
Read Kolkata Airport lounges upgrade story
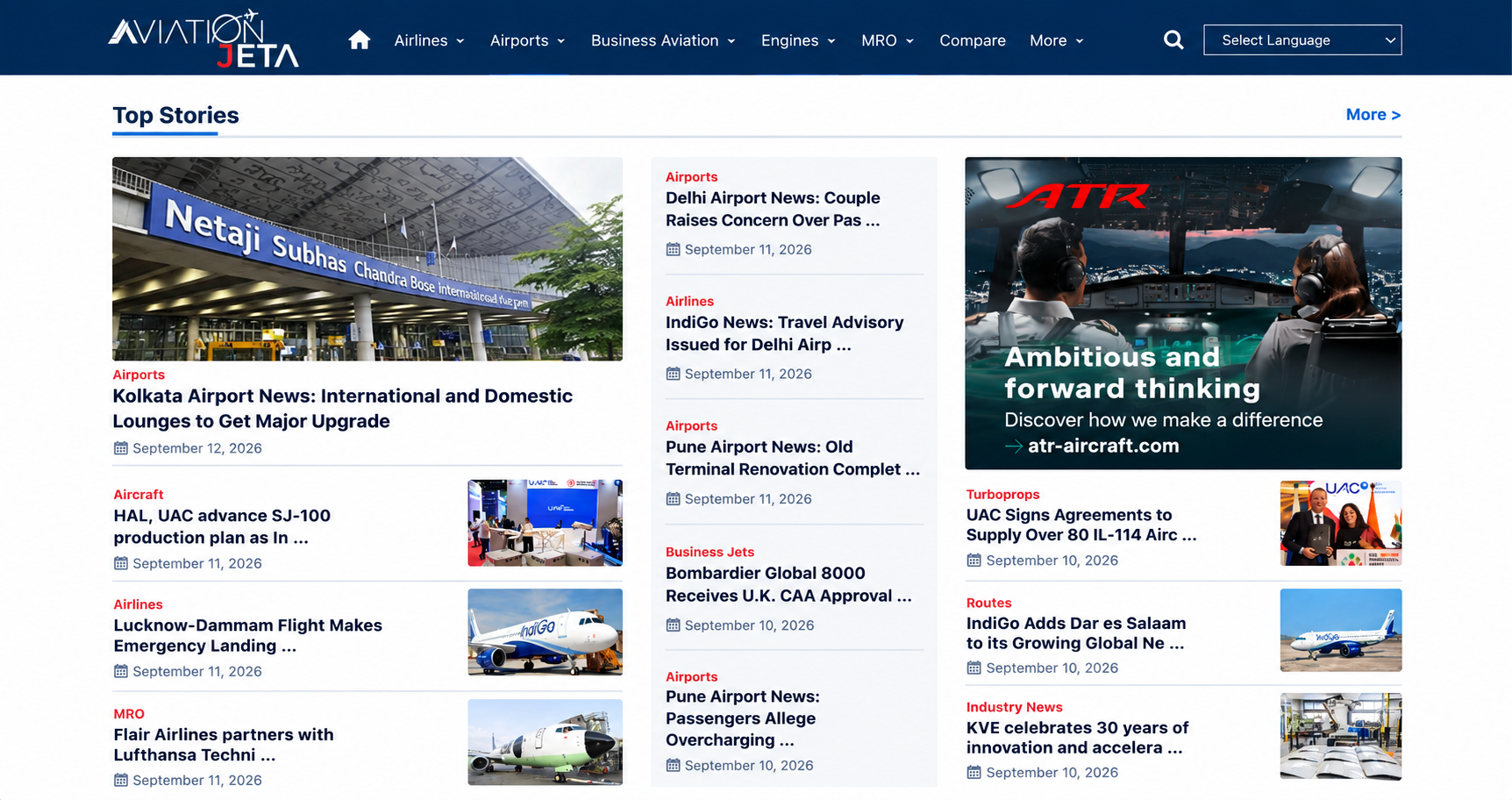click(x=342, y=409)
